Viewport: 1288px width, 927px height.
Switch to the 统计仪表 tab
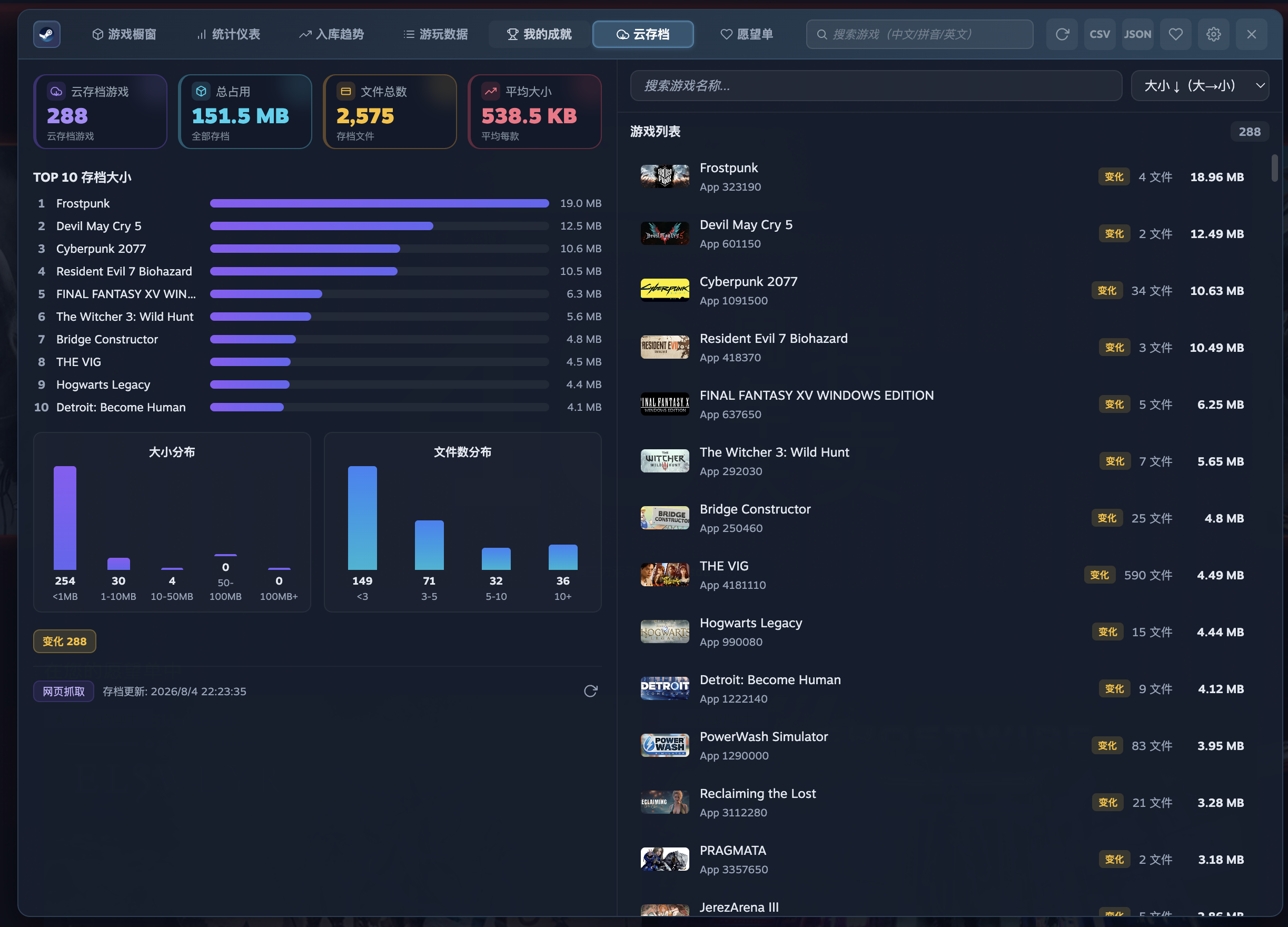pyautogui.click(x=229, y=34)
